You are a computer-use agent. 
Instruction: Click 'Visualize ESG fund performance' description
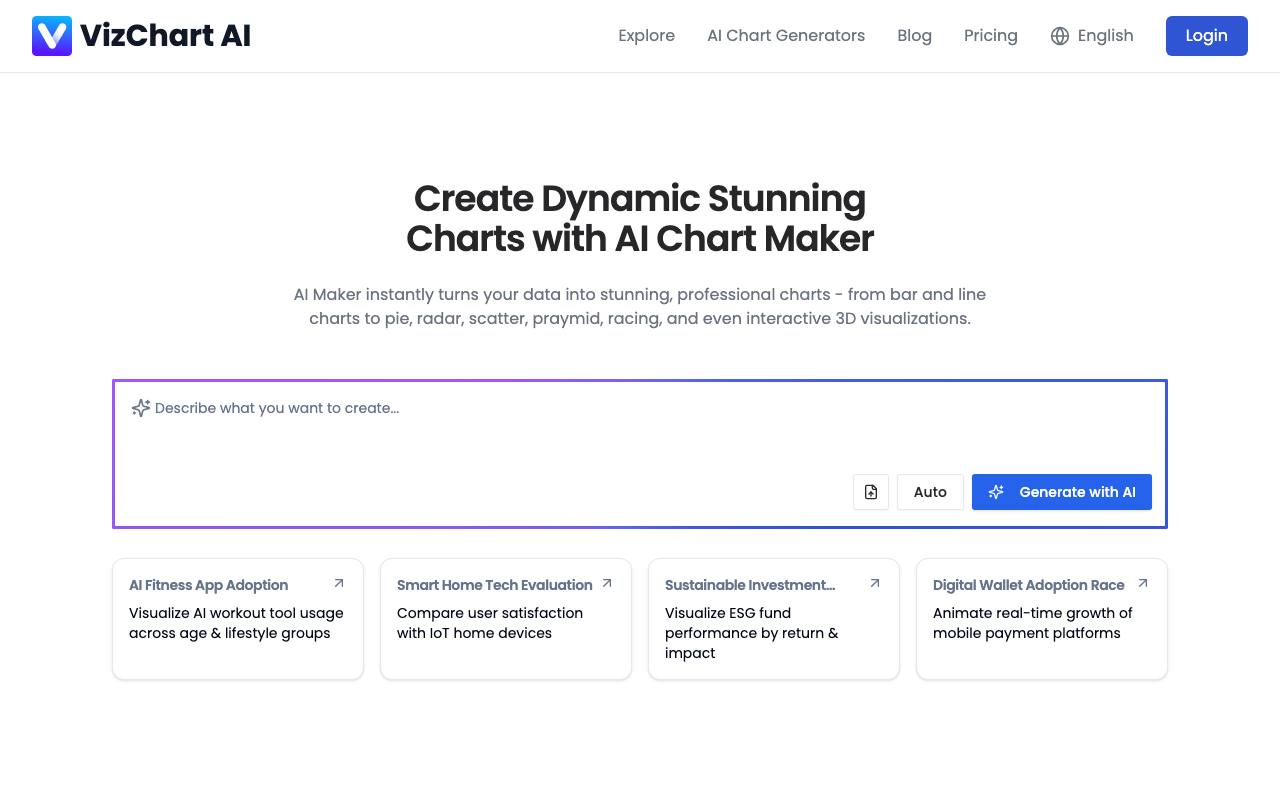pos(752,633)
